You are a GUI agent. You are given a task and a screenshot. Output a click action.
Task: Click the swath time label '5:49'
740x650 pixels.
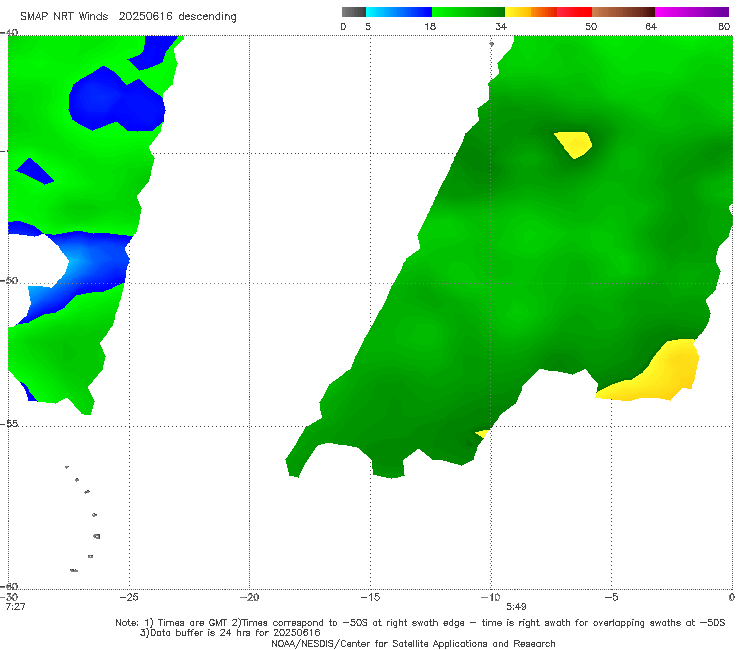tap(516, 607)
